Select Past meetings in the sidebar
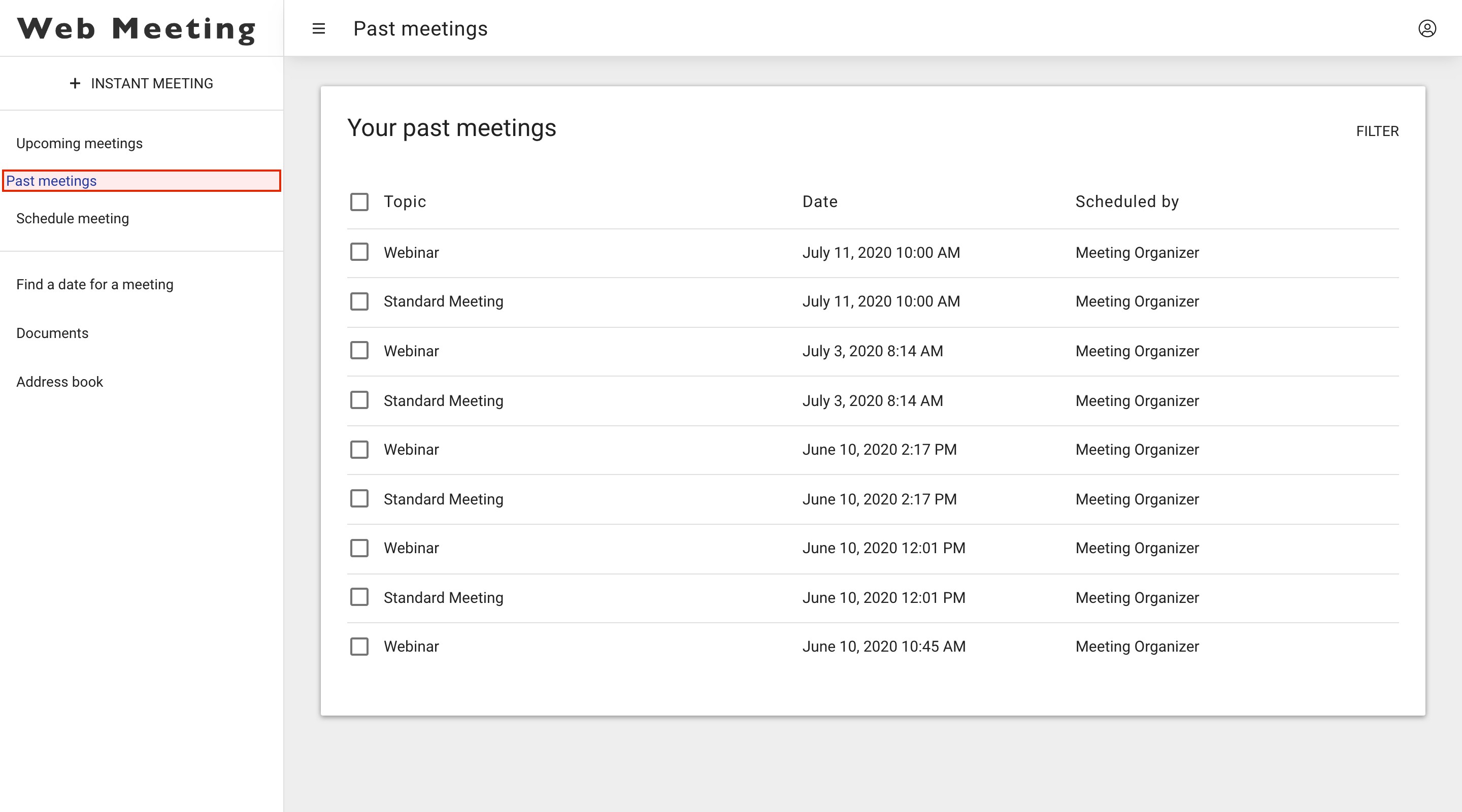The image size is (1462, 812). tap(141, 181)
